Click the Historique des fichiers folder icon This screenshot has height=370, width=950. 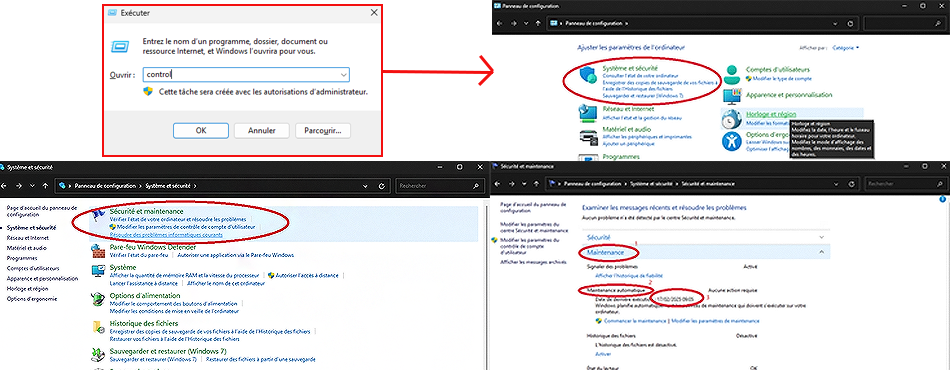(98, 327)
